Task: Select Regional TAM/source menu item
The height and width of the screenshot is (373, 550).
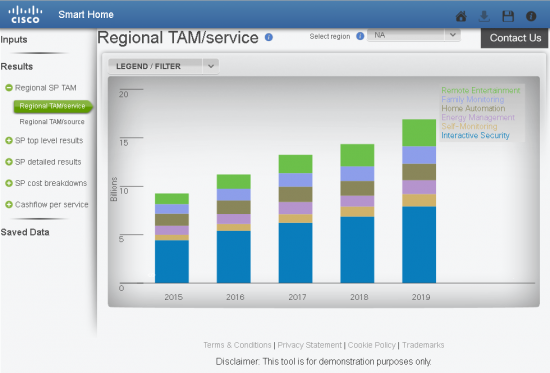Action: click(x=52, y=122)
